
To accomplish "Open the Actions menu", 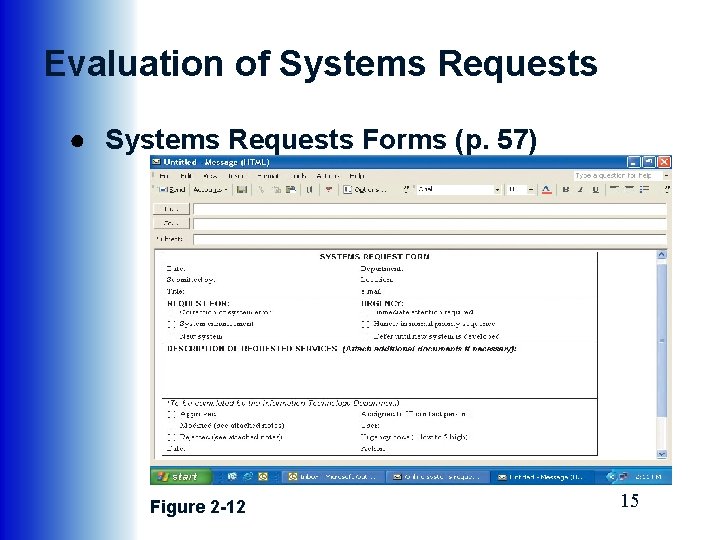I will pos(327,176).
